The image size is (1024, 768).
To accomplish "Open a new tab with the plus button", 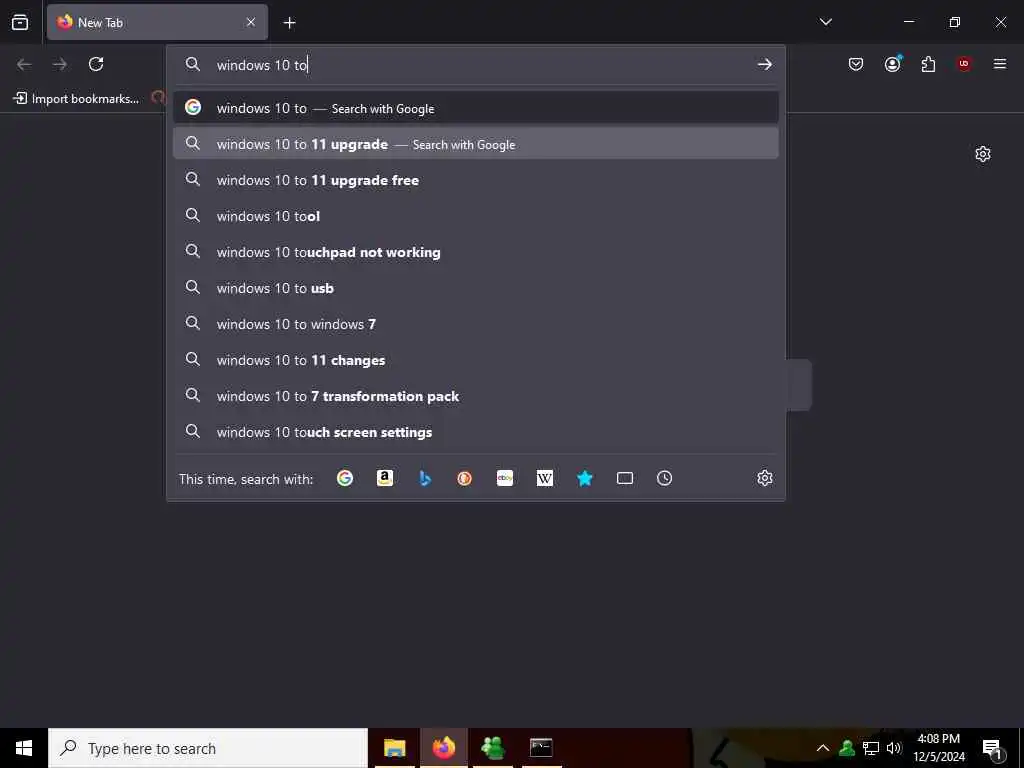I will tap(289, 23).
